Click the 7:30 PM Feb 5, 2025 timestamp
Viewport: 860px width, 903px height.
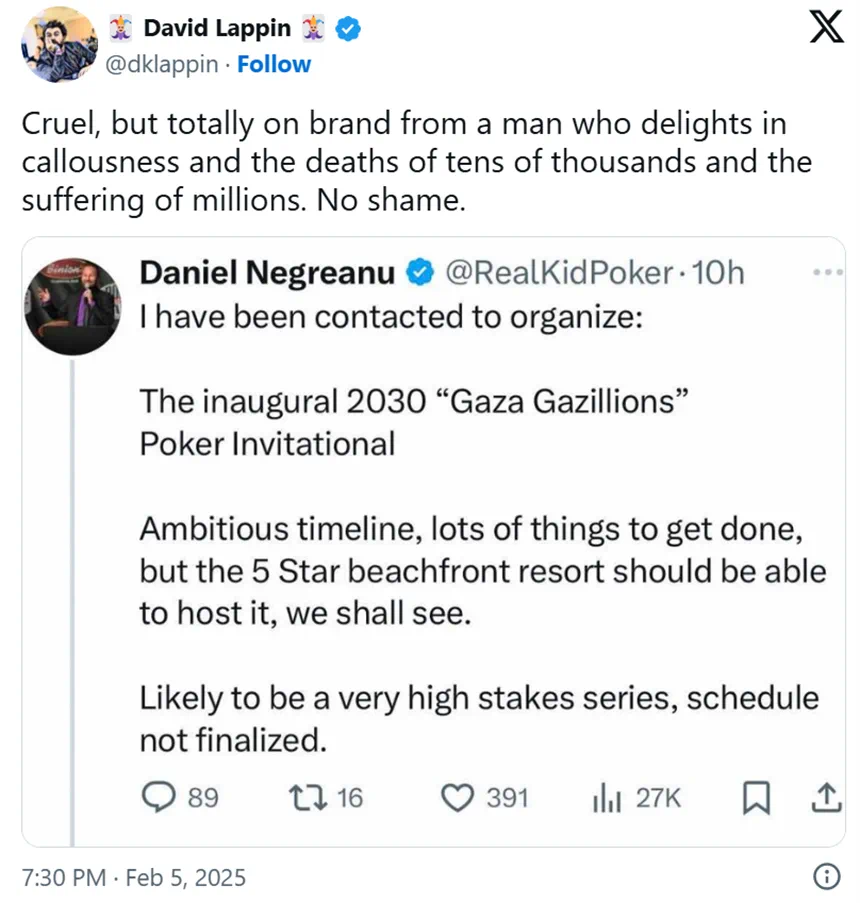pos(133,878)
